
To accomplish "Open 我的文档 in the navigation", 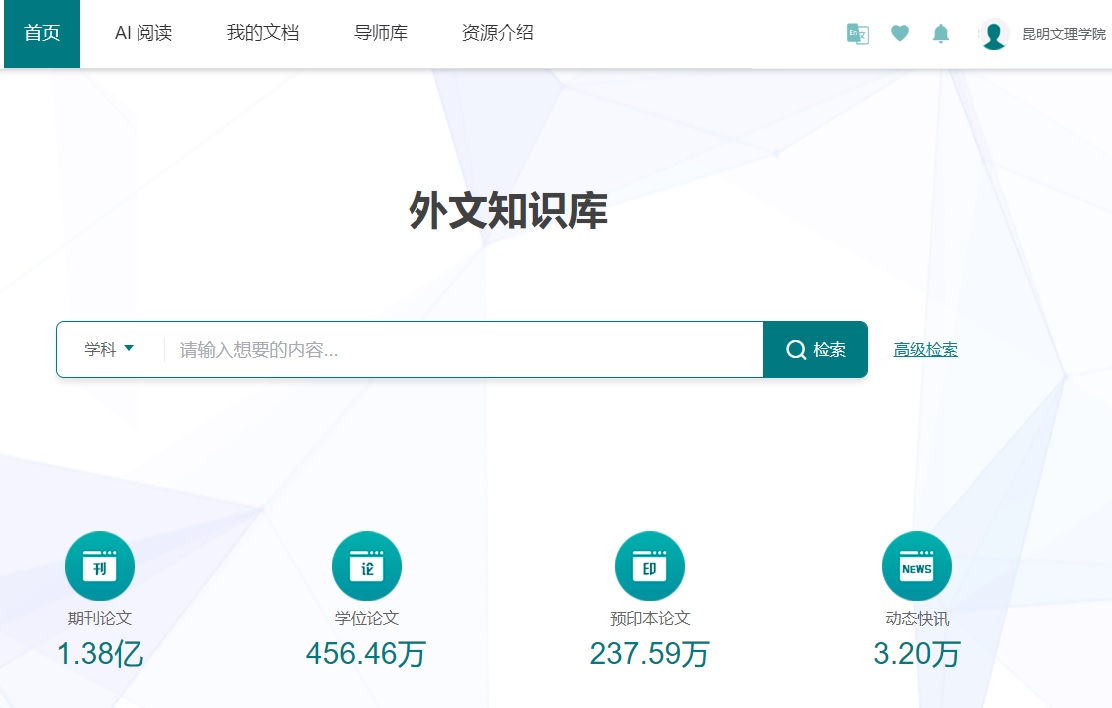I will pyautogui.click(x=263, y=33).
